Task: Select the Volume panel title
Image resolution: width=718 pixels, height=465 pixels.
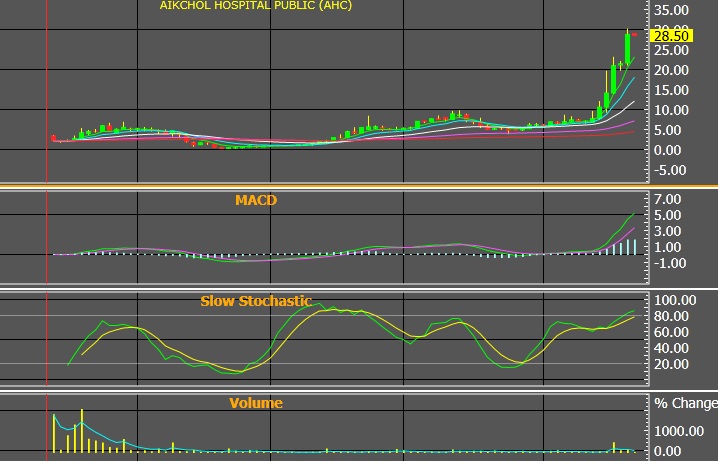Action: point(256,403)
